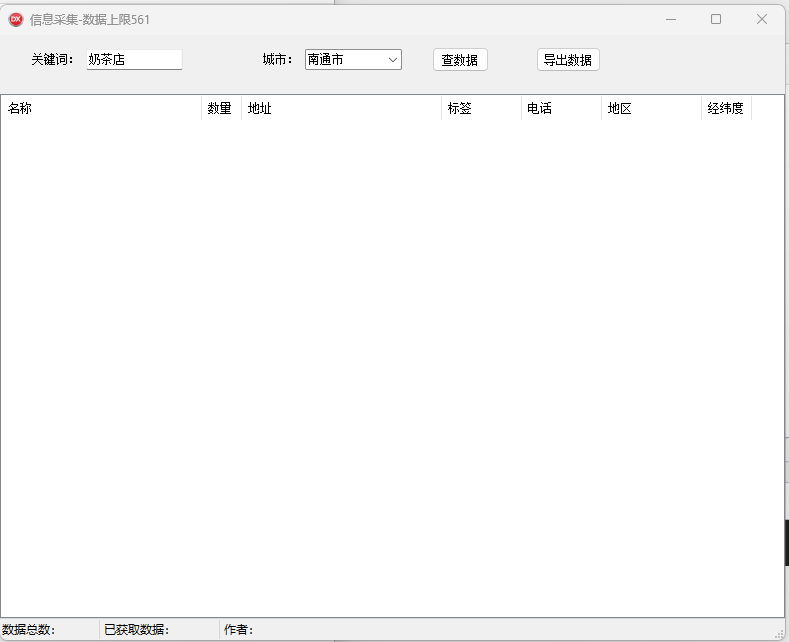Choose the 标签 column header
789x642 pixels.
point(481,109)
